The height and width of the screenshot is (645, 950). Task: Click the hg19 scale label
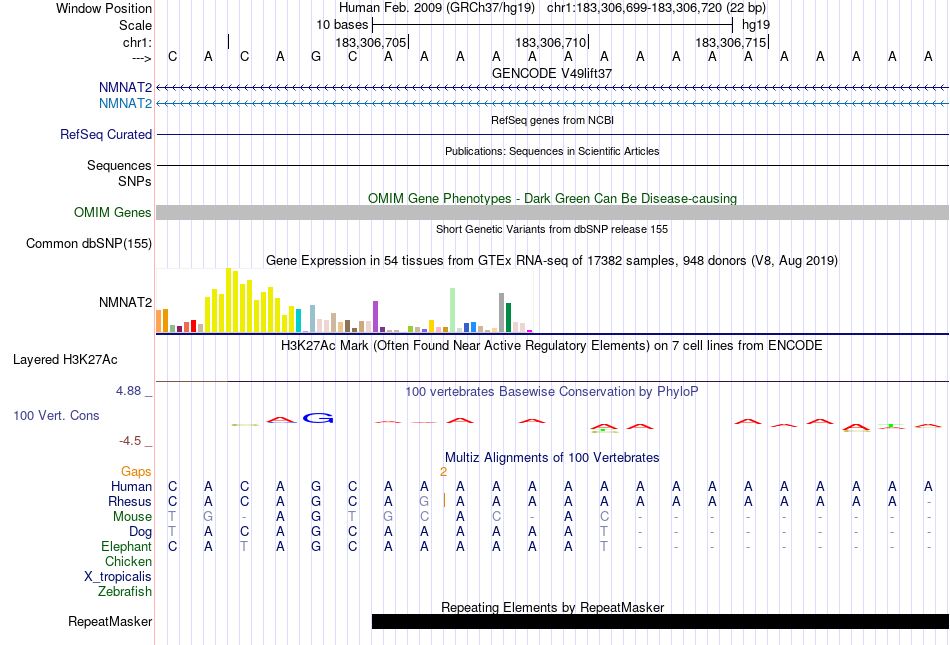pos(756,25)
